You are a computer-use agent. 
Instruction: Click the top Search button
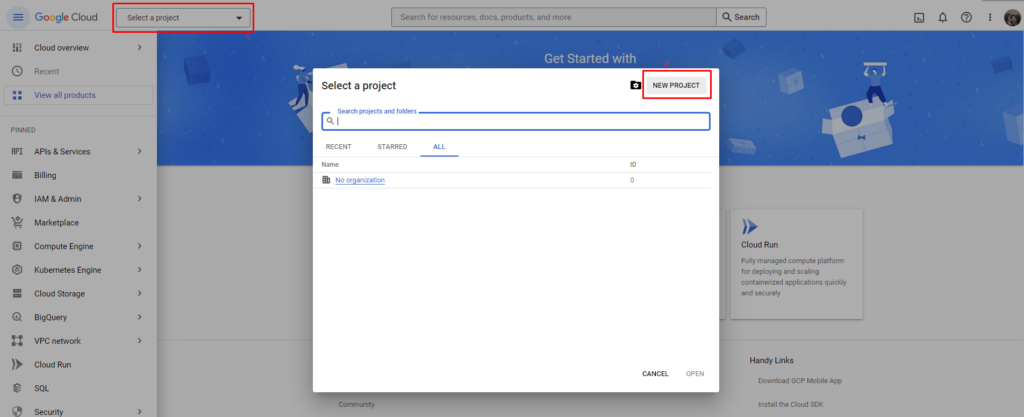point(741,17)
